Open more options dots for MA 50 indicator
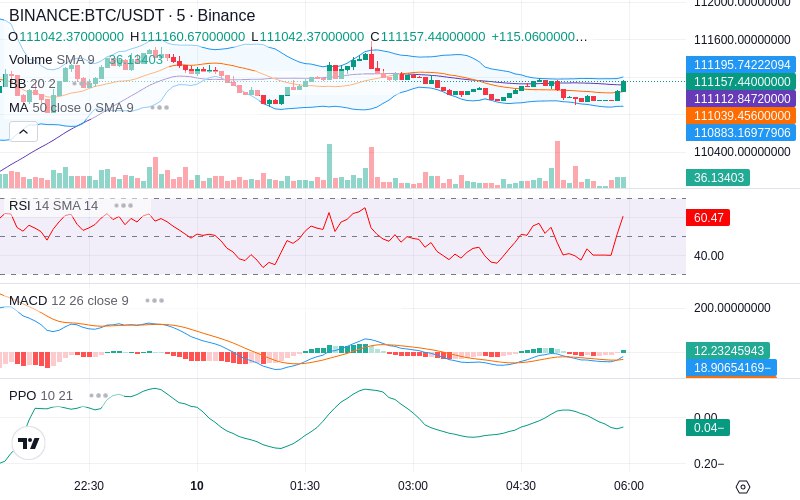This screenshot has width=800, height=500. (160, 108)
